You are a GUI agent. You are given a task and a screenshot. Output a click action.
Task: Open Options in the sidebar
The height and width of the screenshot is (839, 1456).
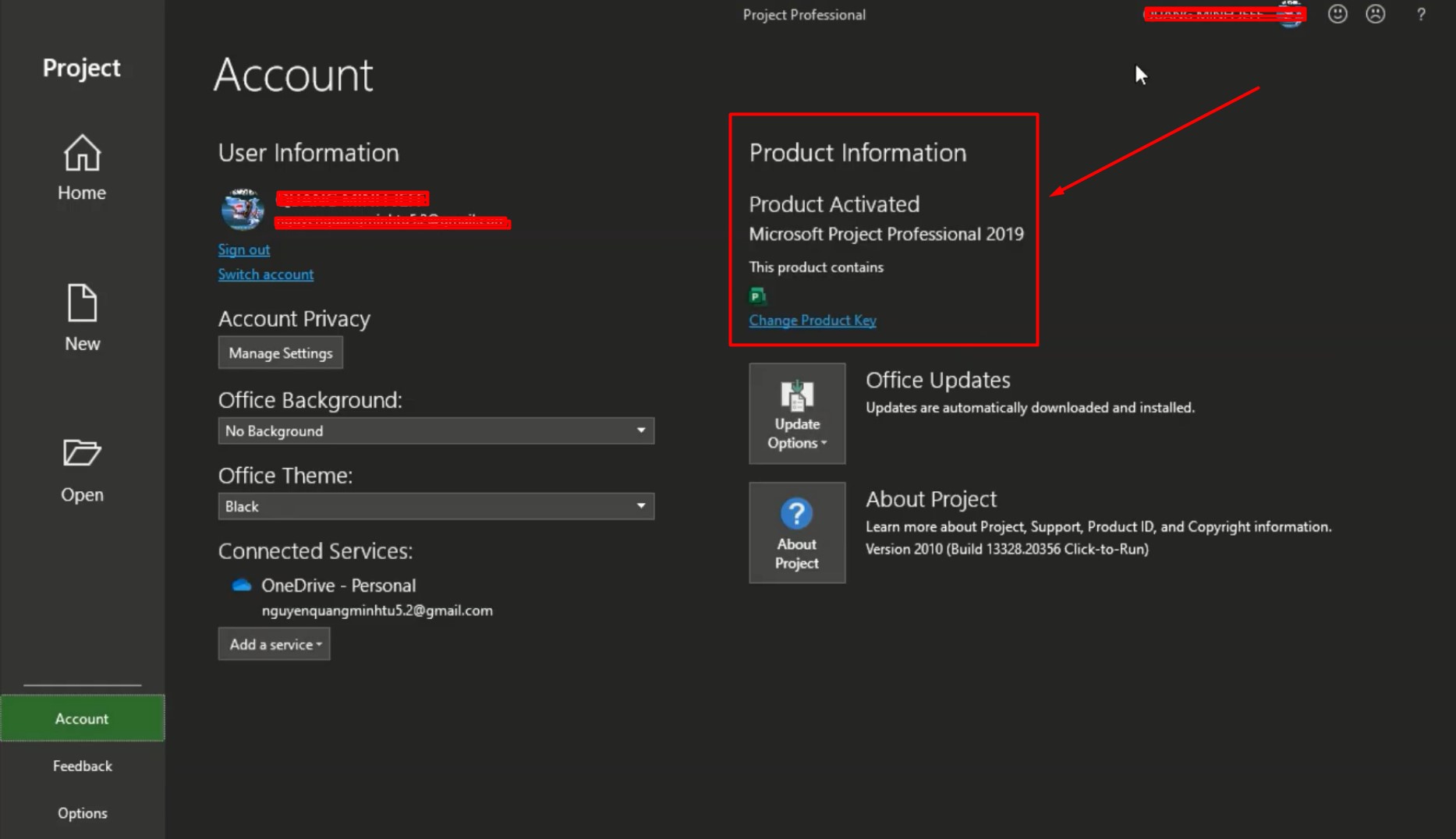click(82, 812)
